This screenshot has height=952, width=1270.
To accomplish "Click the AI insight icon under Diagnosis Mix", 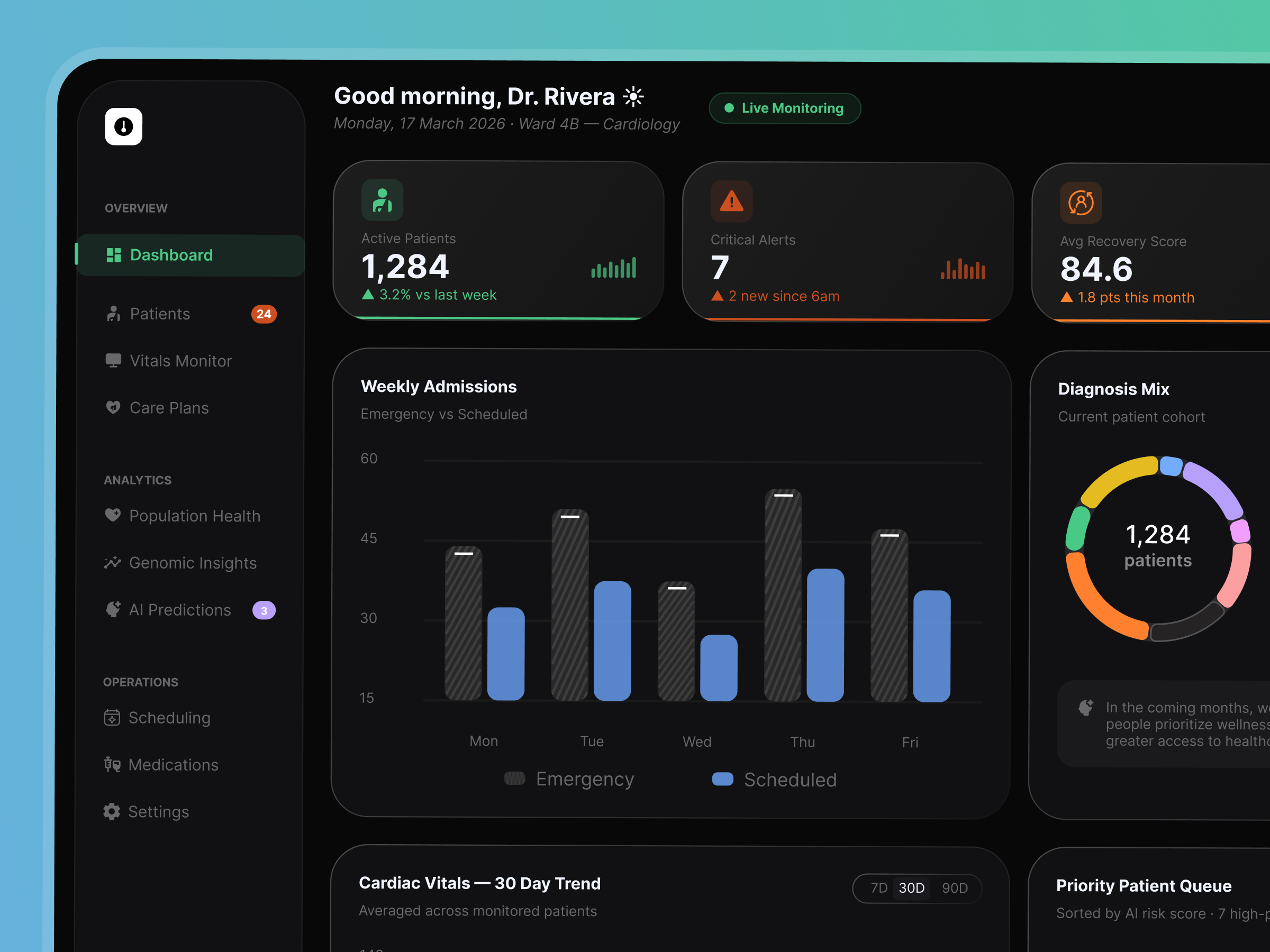I will 1086,708.
